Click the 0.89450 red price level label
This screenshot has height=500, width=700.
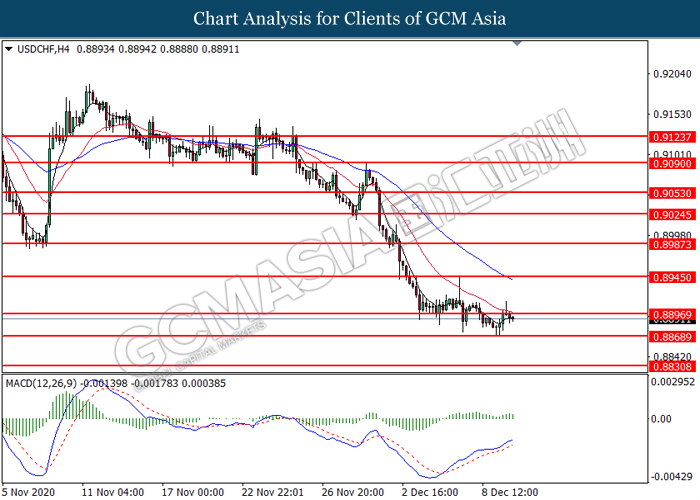click(672, 277)
